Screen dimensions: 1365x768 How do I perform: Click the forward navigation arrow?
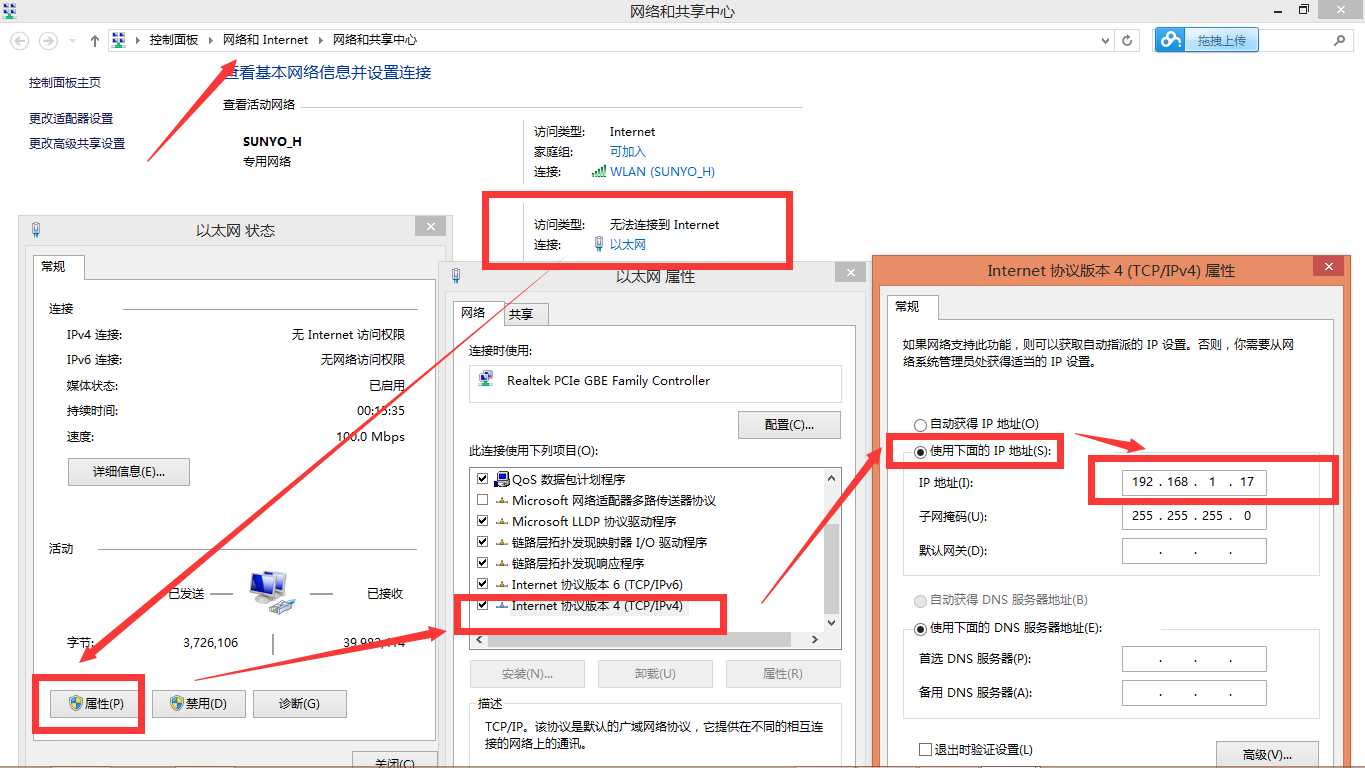(46, 40)
